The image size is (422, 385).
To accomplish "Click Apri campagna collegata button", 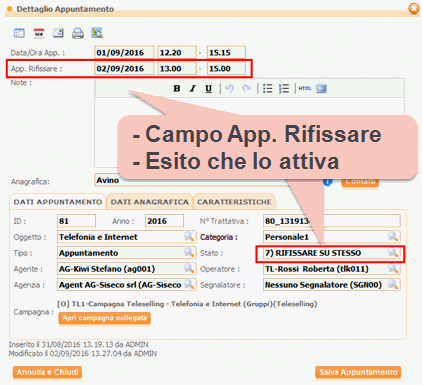I will tap(104, 318).
